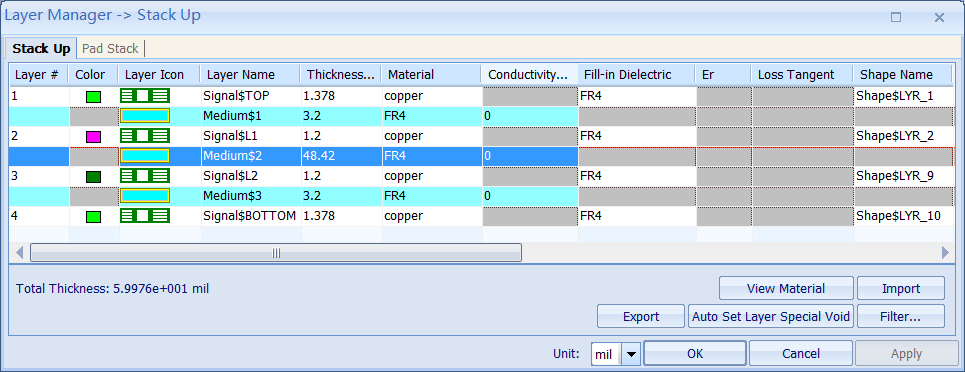Image resolution: width=965 pixels, height=372 pixels.
Task: Click the Medium$2 thickness cell 48.42
Action: [x=341, y=156]
